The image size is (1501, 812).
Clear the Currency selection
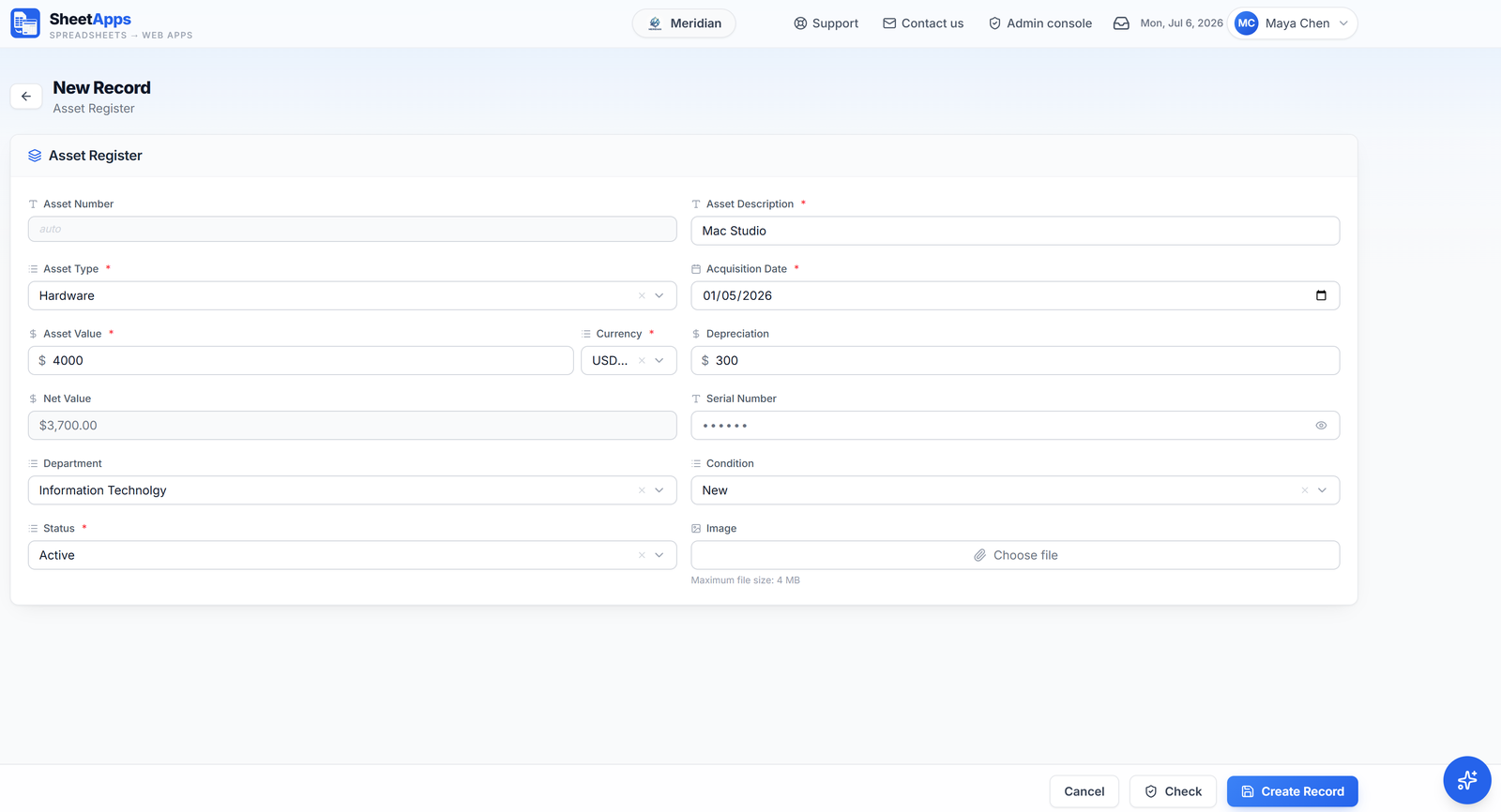point(642,360)
